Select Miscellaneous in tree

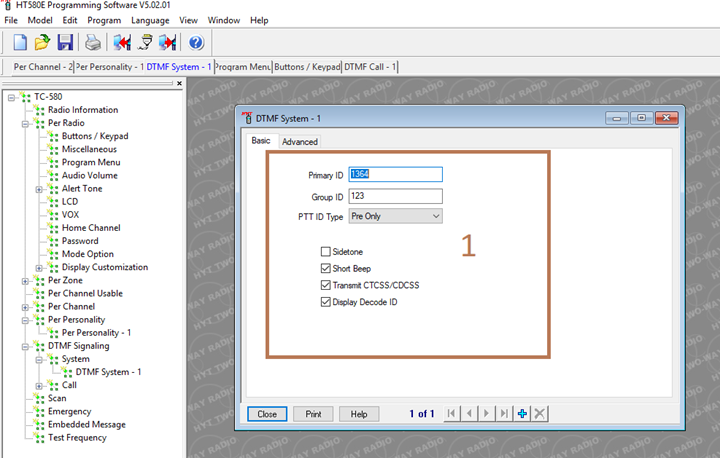89,149
